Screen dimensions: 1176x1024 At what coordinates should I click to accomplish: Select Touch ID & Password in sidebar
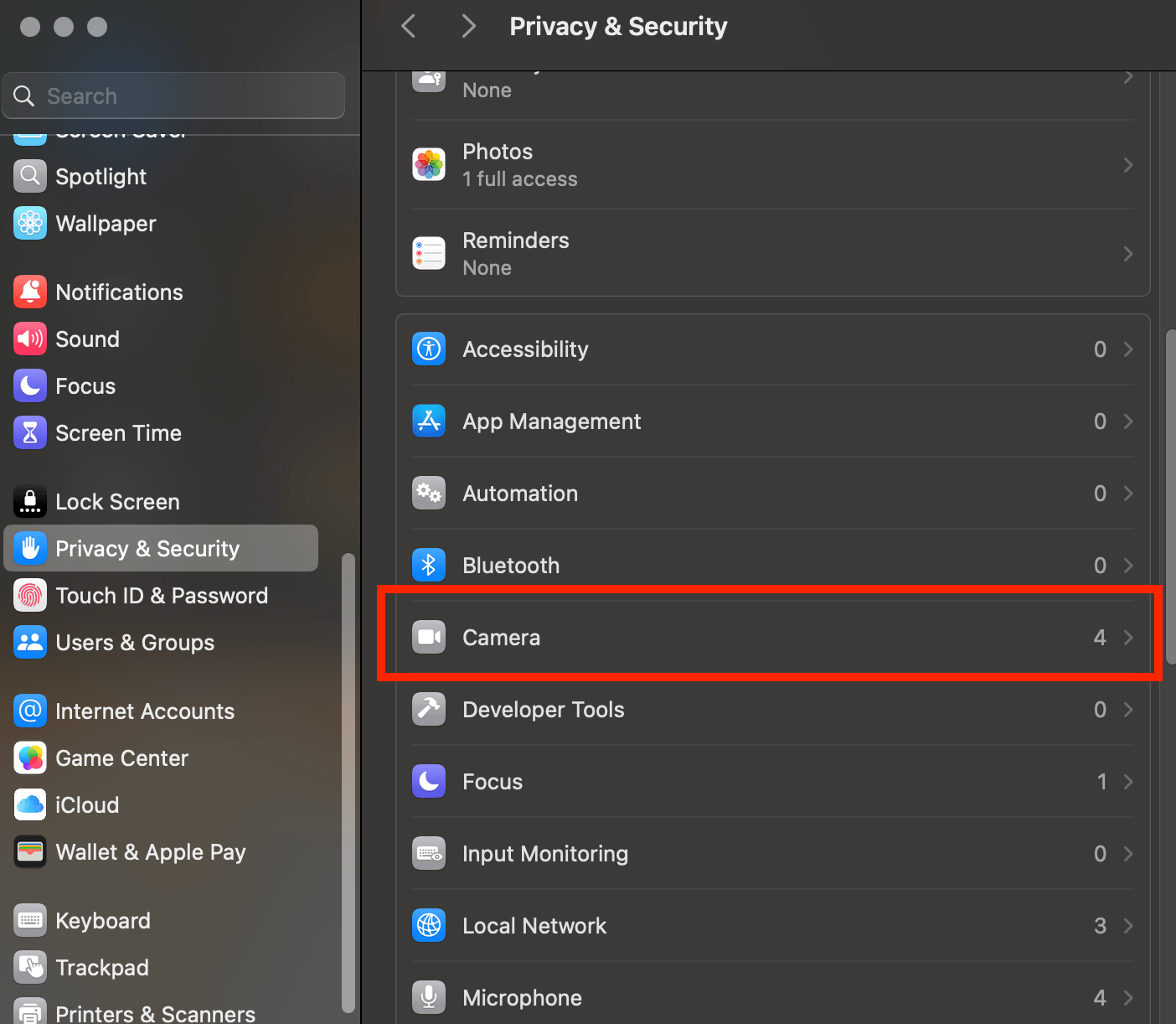[161, 596]
